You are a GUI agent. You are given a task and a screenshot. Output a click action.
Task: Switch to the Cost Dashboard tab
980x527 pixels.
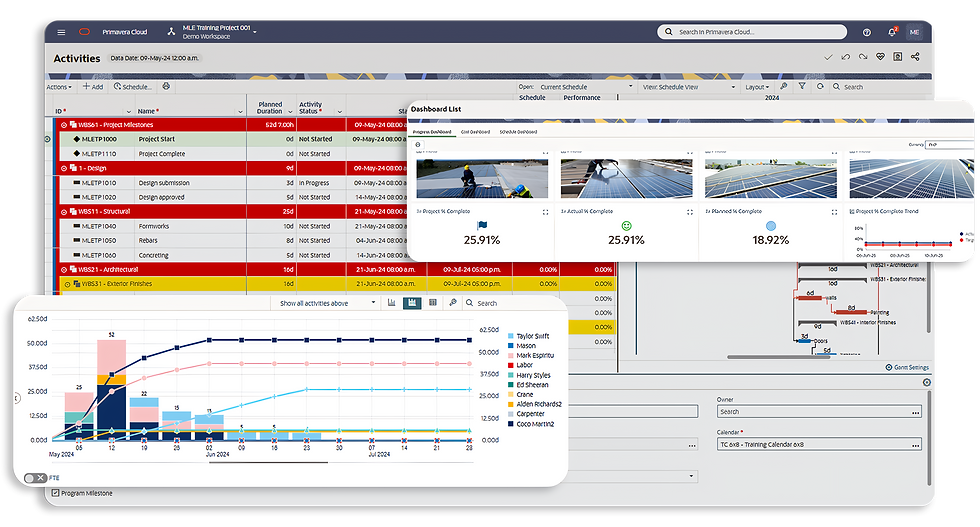475,132
